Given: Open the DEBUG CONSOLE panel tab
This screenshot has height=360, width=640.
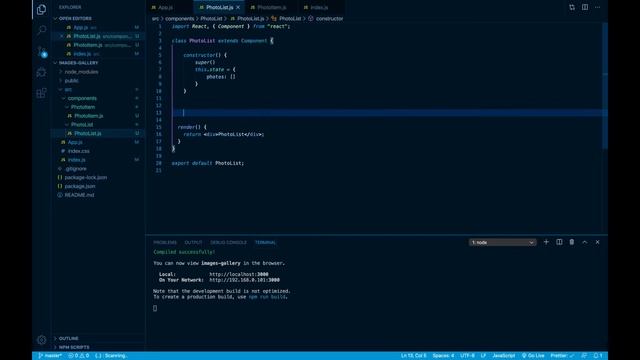Looking at the screenshot, I should tap(228, 242).
